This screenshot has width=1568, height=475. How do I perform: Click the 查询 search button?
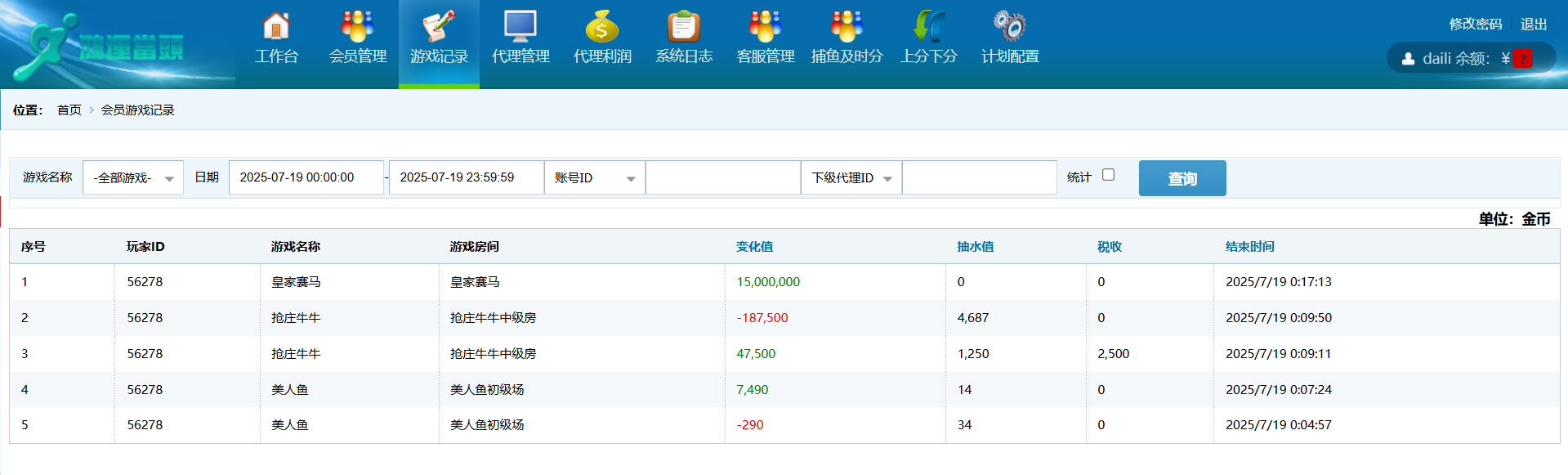(1182, 178)
